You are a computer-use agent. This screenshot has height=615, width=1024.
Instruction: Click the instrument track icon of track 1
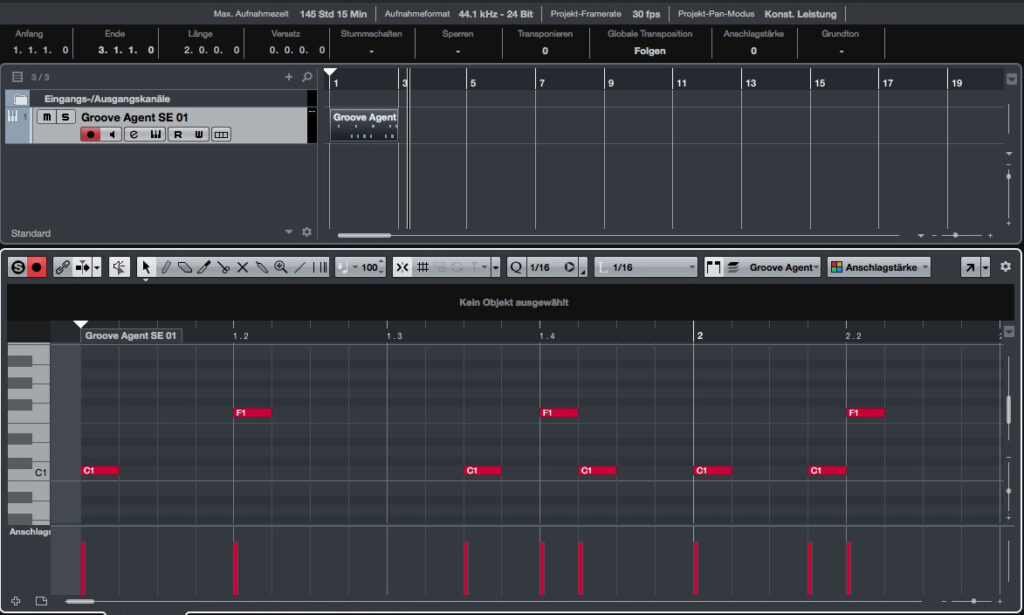click(x=12, y=117)
